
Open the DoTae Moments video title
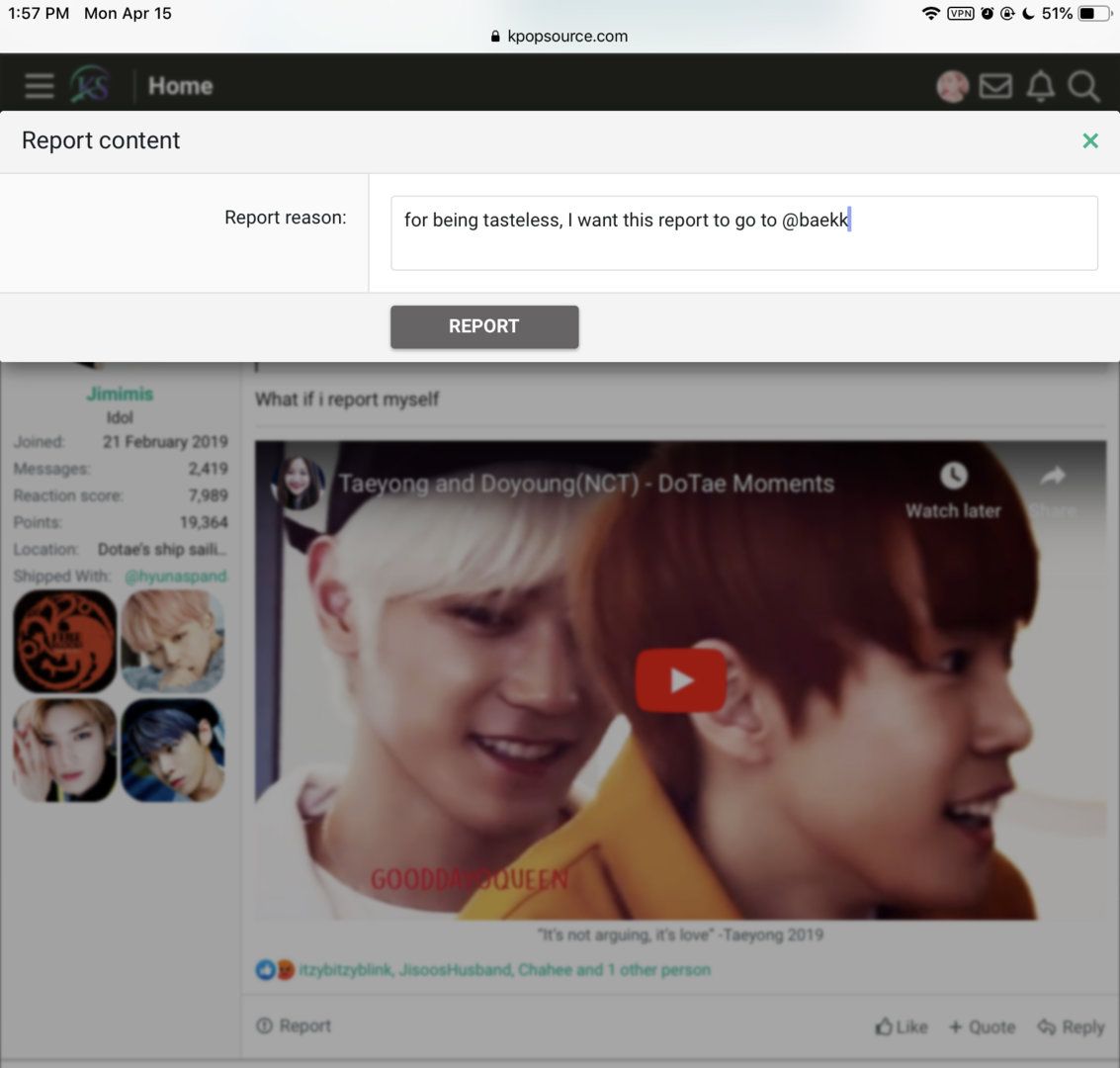586,484
